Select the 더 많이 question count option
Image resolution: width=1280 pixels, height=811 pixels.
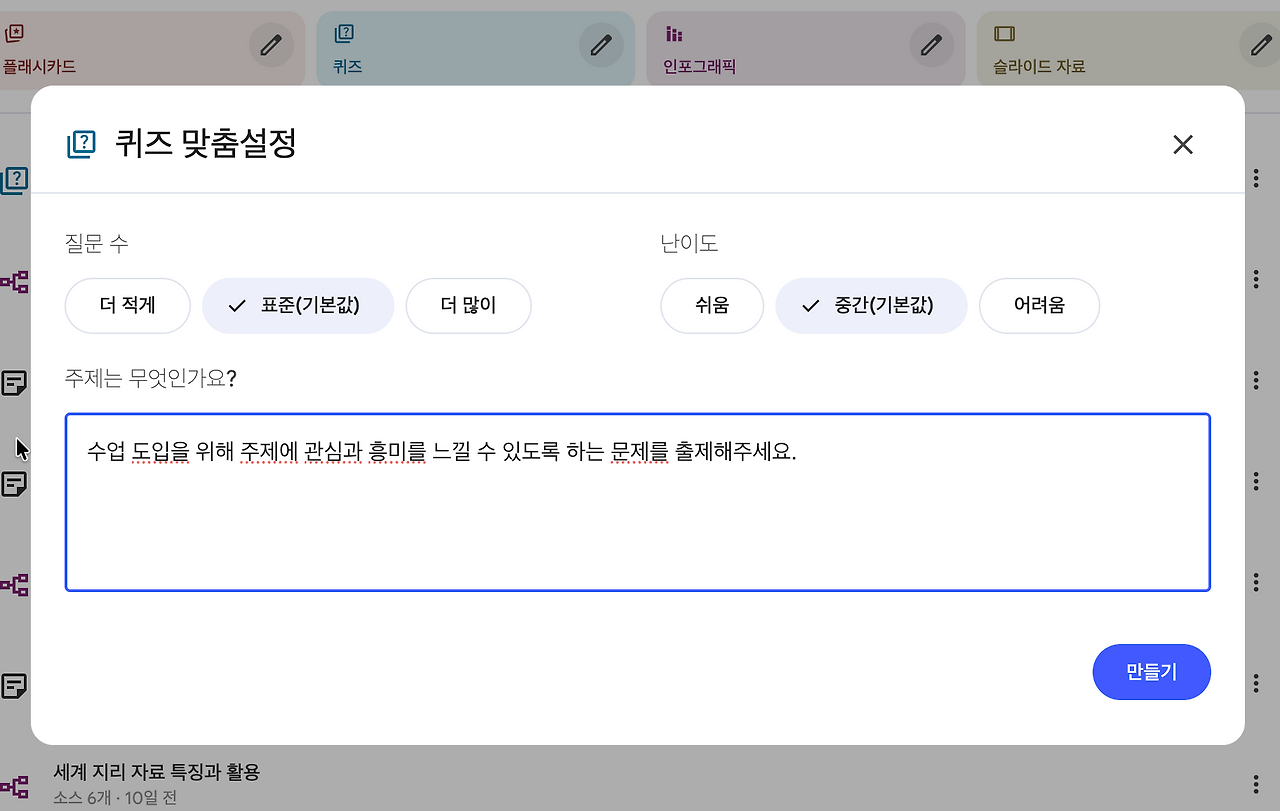click(468, 305)
